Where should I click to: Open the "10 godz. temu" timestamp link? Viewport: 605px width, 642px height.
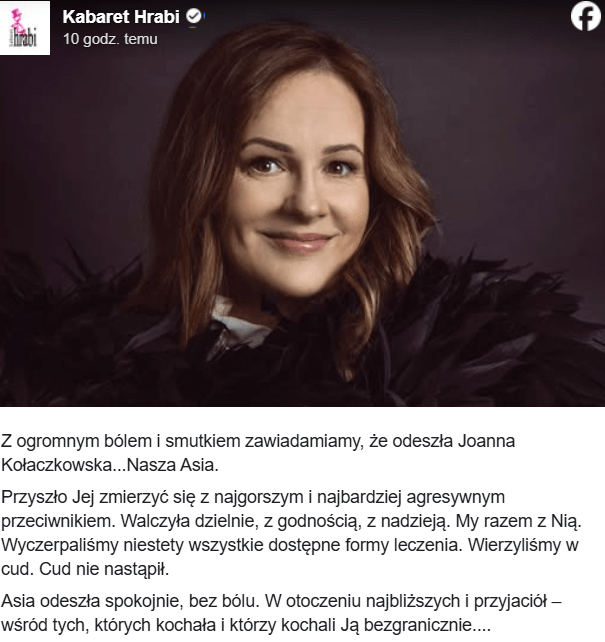click(x=110, y=39)
